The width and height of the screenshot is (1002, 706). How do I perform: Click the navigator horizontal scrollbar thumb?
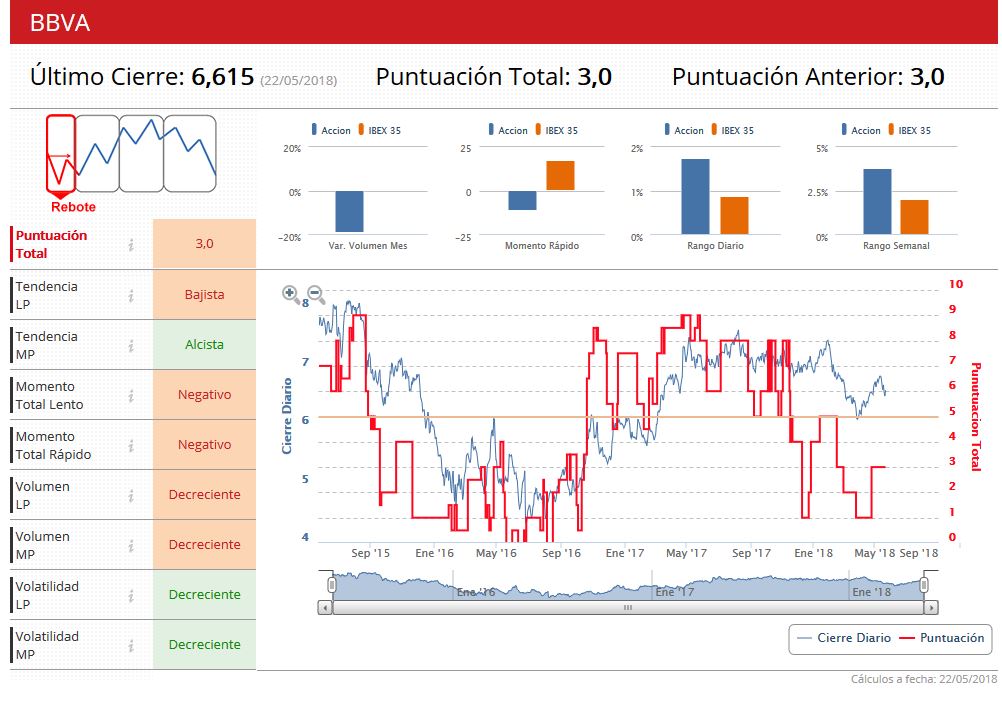click(628, 608)
